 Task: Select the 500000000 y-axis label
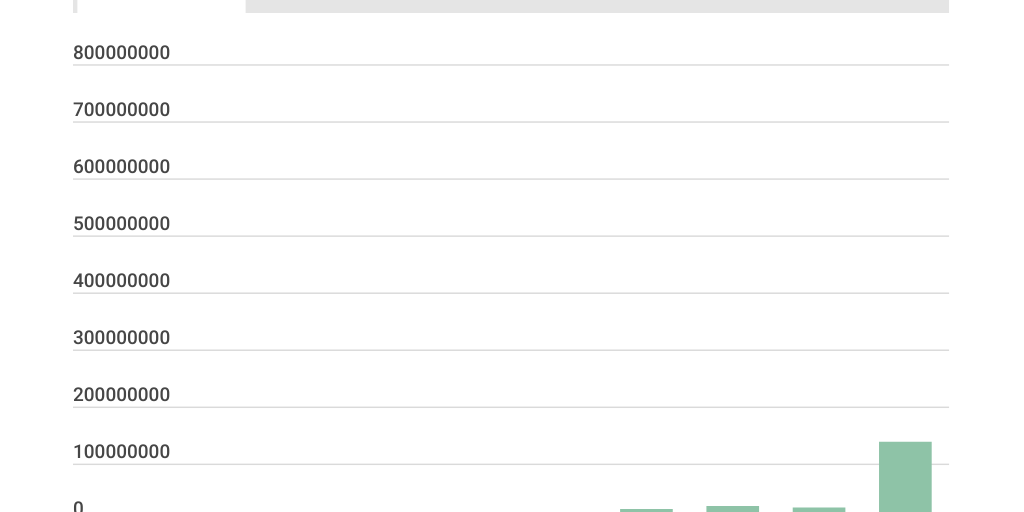tap(121, 224)
